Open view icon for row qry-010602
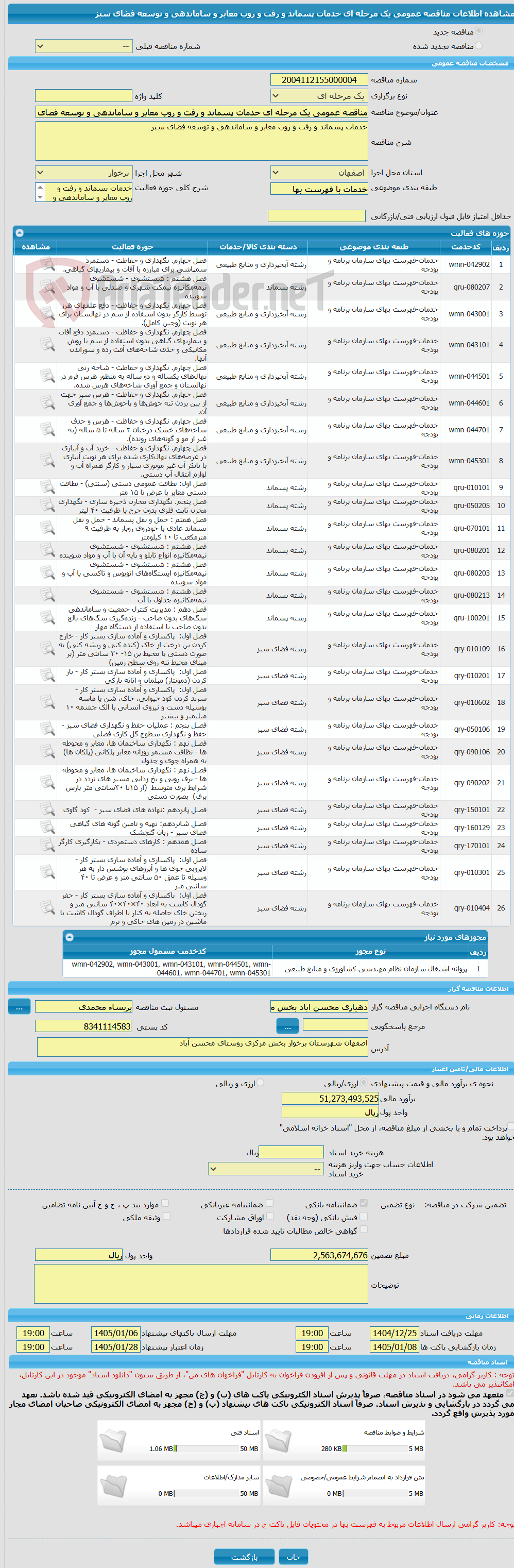The image size is (514, 1568). pos(47,702)
